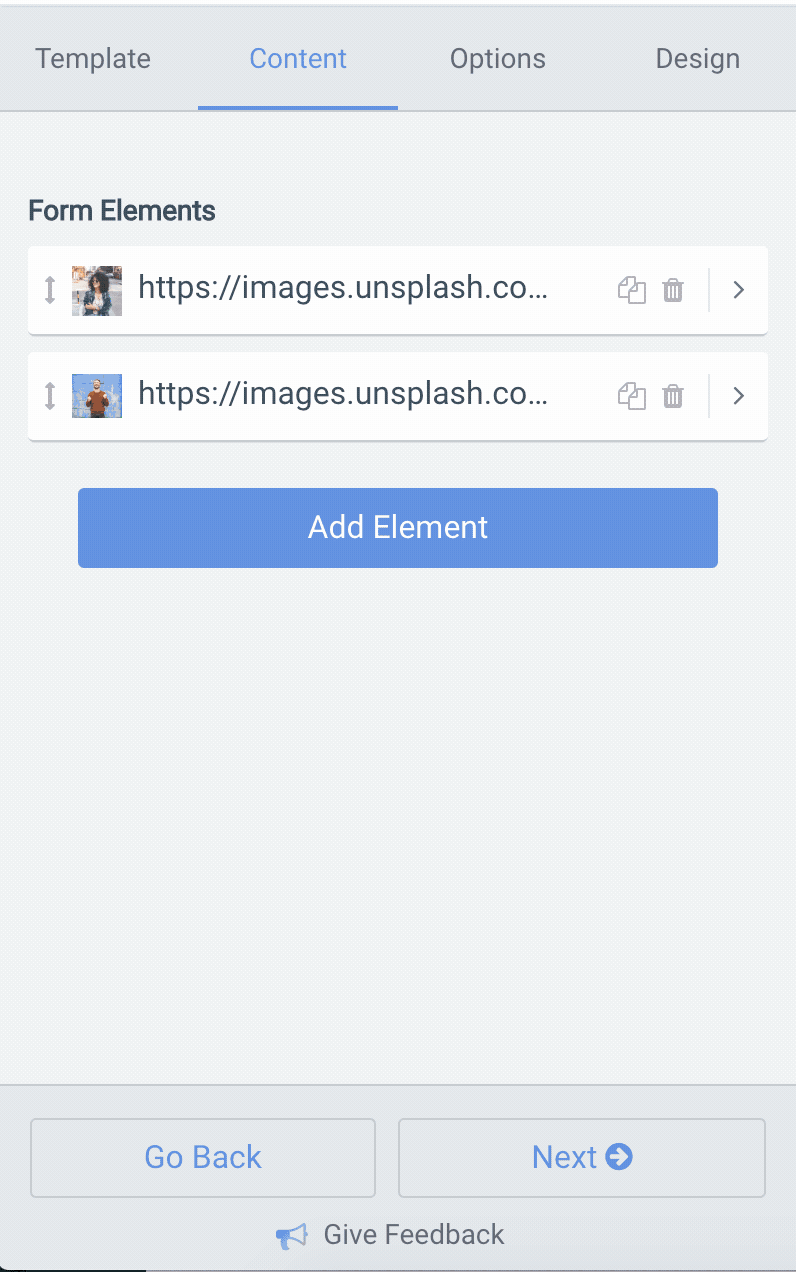Grab the reorder handle of the first element
796x1272 pixels.
coord(50,290)
